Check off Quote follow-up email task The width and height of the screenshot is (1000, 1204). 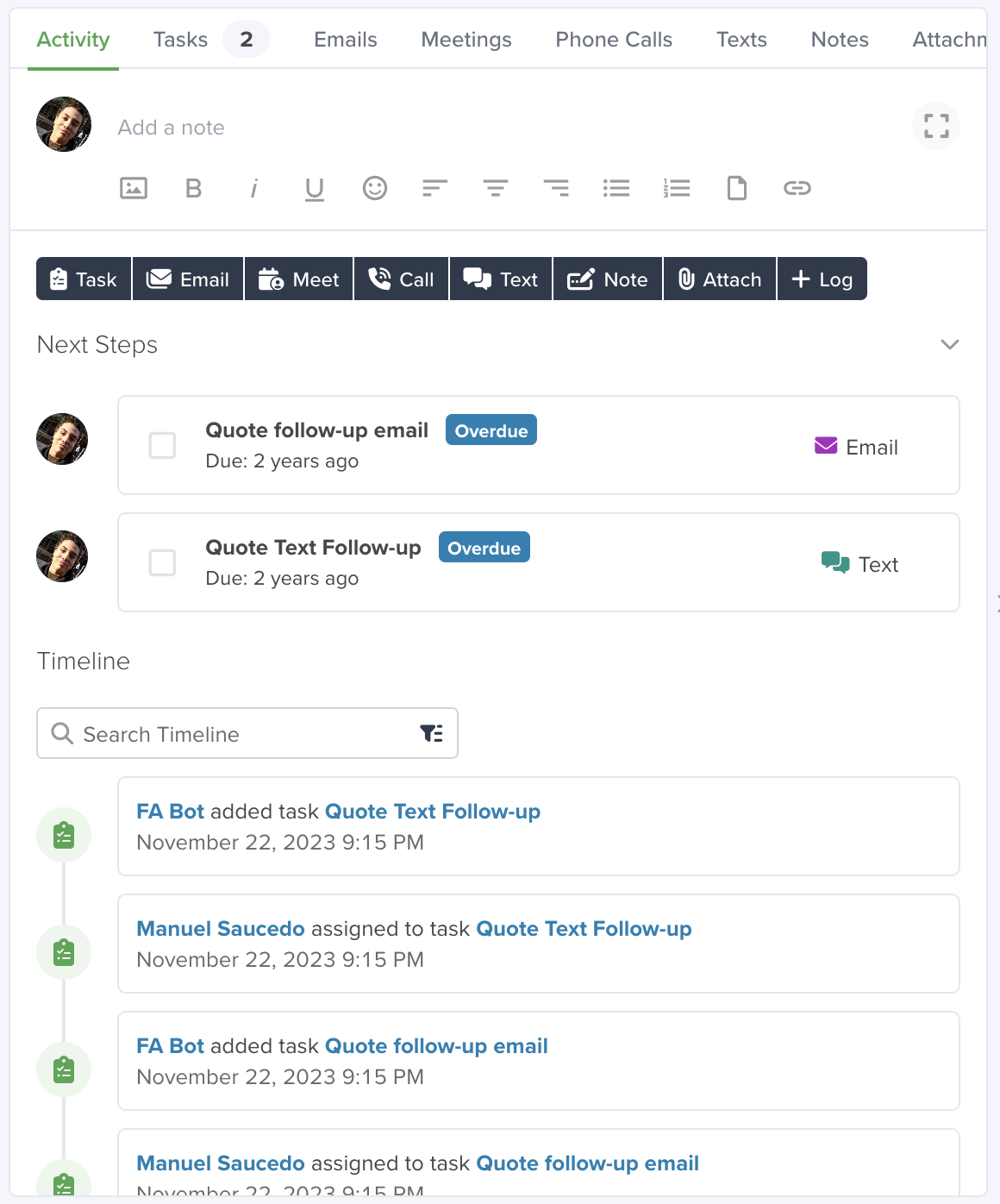pyautogui.click(x=162, y=445)
